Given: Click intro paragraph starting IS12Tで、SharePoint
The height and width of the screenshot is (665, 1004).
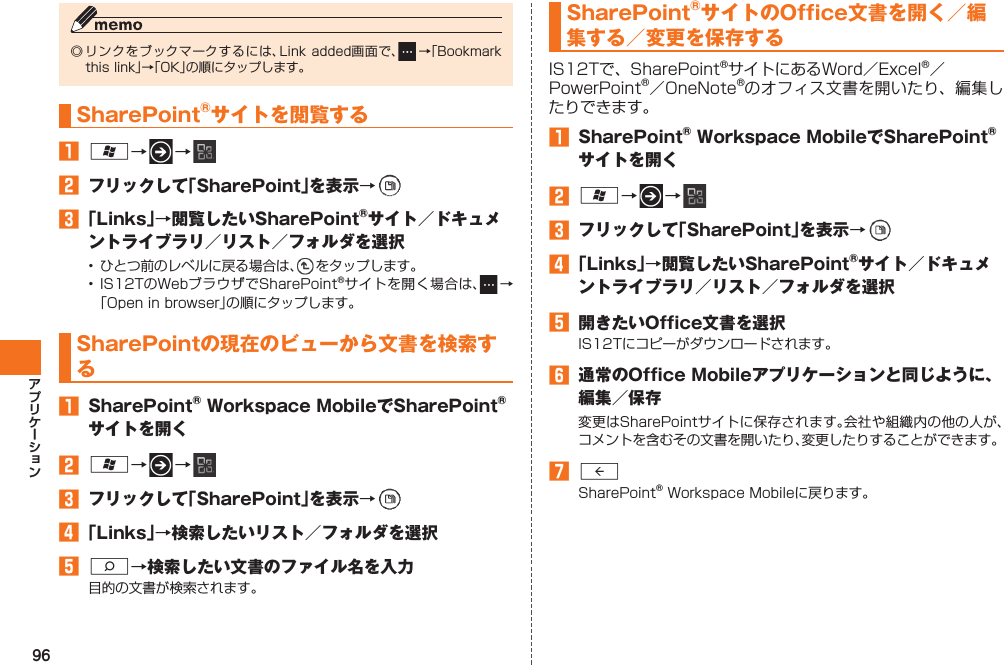Looking at the screenshot, I should pyautogui.click(x=775, y=88).
